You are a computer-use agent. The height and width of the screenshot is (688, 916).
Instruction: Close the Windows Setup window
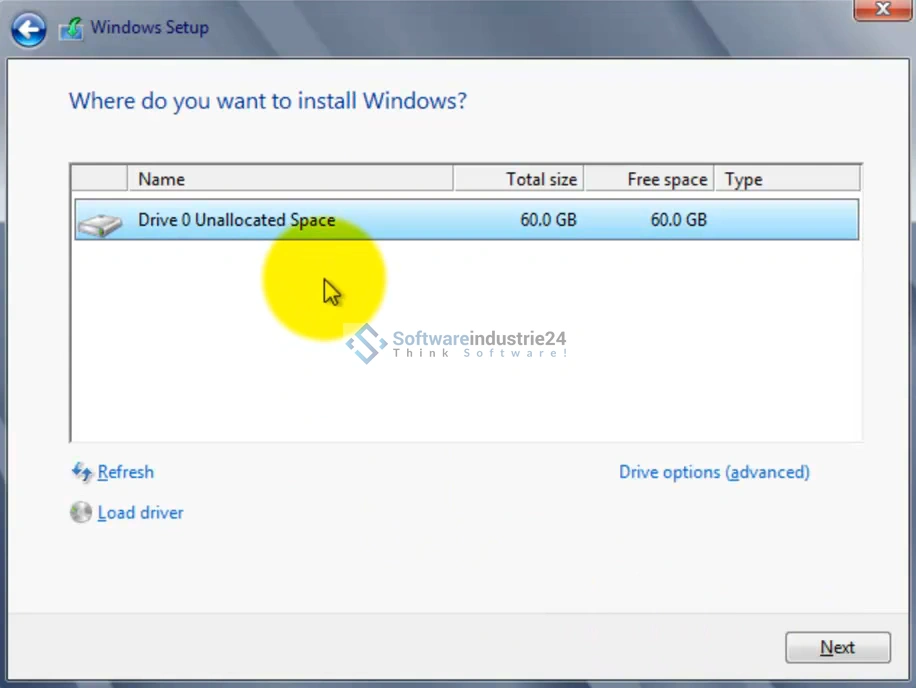(x=882, y=9)
